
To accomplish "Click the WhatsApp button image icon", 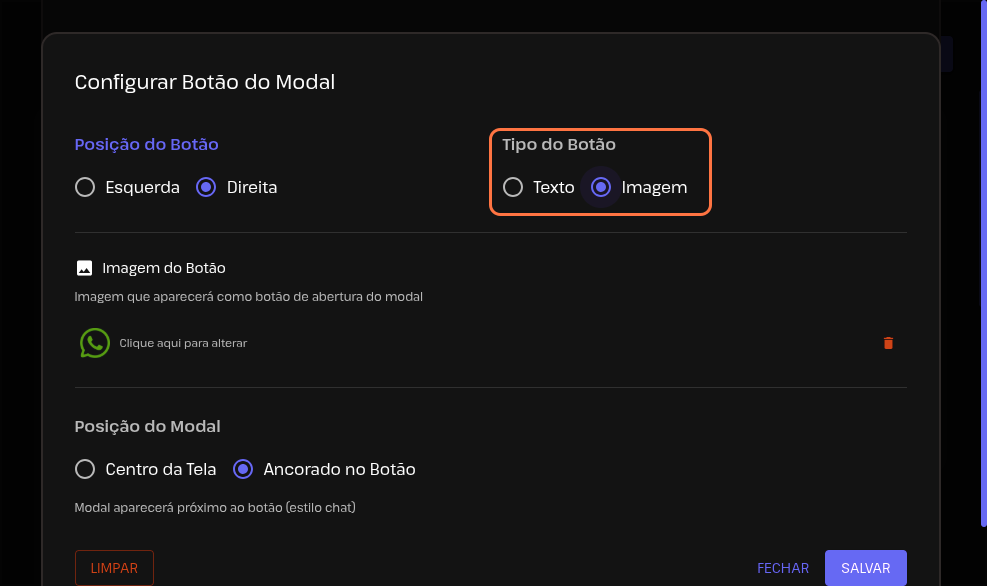I will [94, 343].
